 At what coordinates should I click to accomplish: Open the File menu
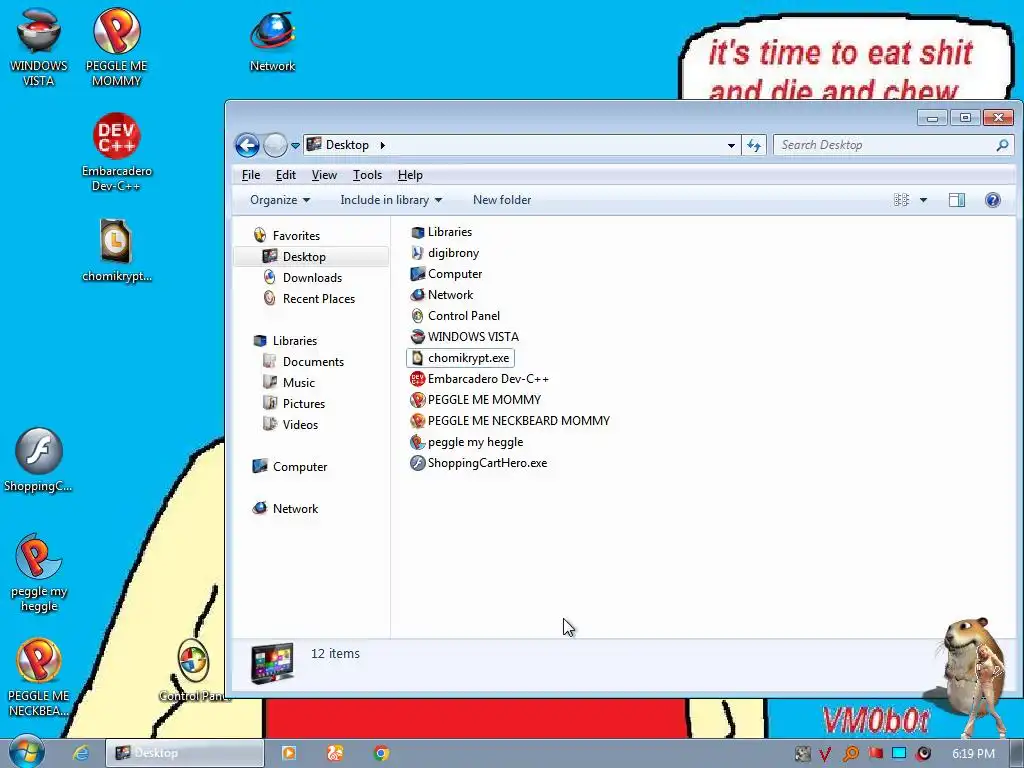tap(251, 175)
